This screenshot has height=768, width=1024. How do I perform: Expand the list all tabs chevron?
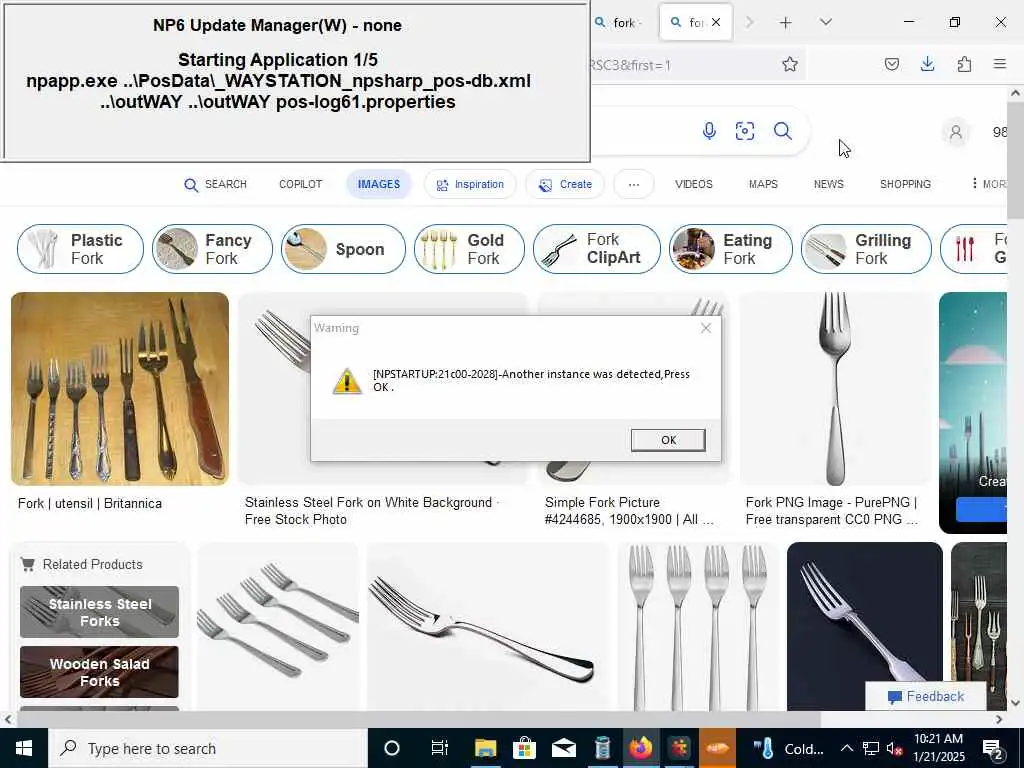[x=826, y=23]
